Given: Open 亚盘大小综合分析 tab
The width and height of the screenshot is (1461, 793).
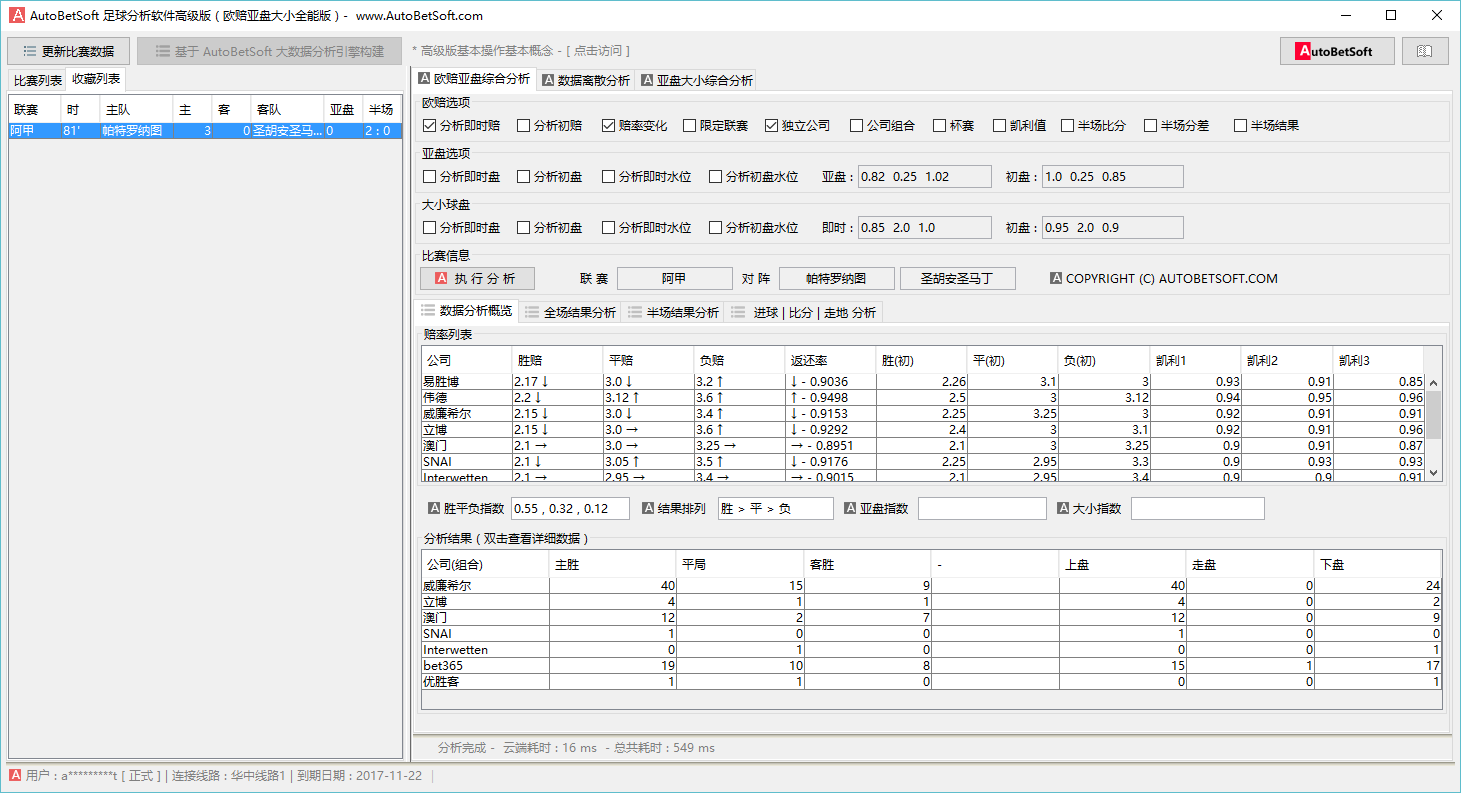Looking at the screenshot, I should click(x=697, y=80).
